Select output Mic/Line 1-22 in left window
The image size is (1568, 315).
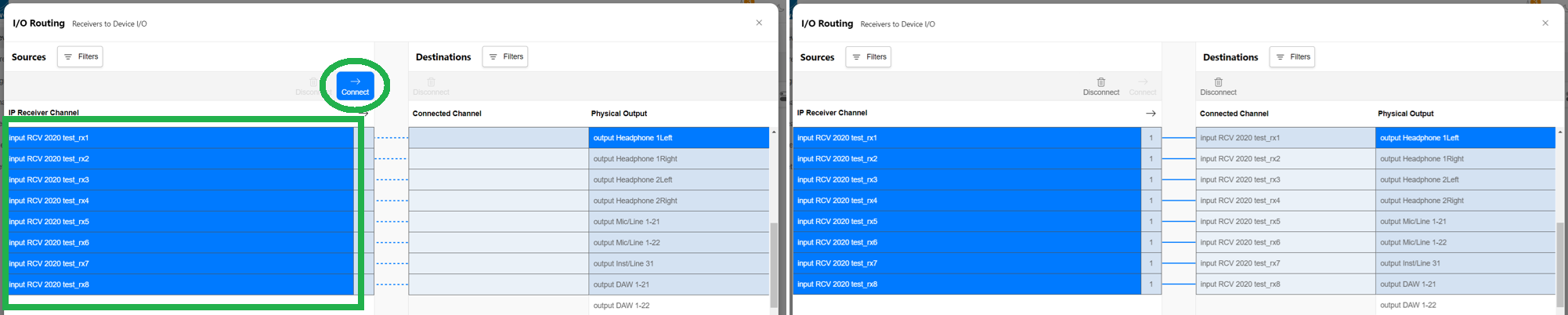678,243
